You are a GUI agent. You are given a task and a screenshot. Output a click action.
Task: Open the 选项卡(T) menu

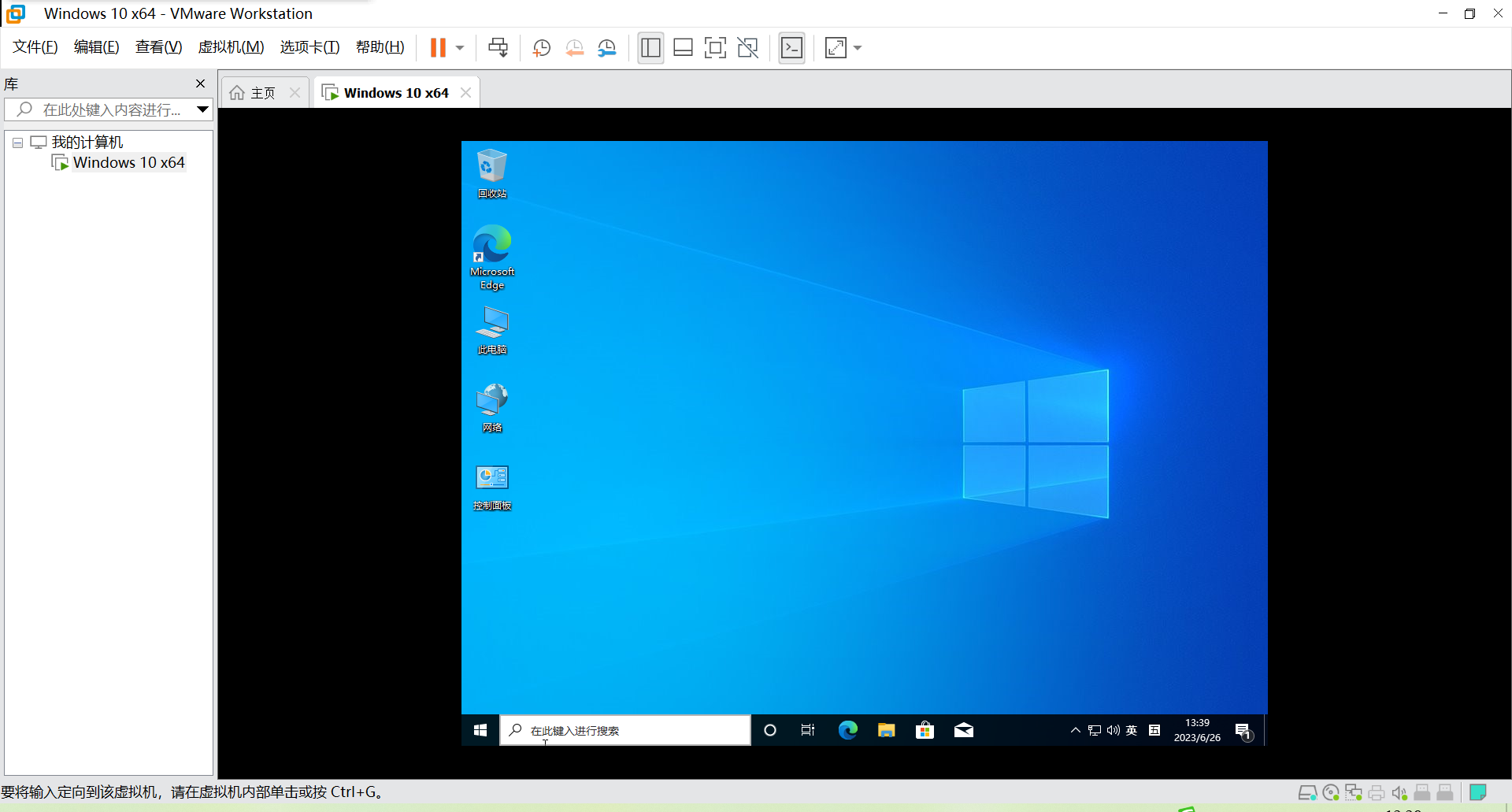[309, 47]
